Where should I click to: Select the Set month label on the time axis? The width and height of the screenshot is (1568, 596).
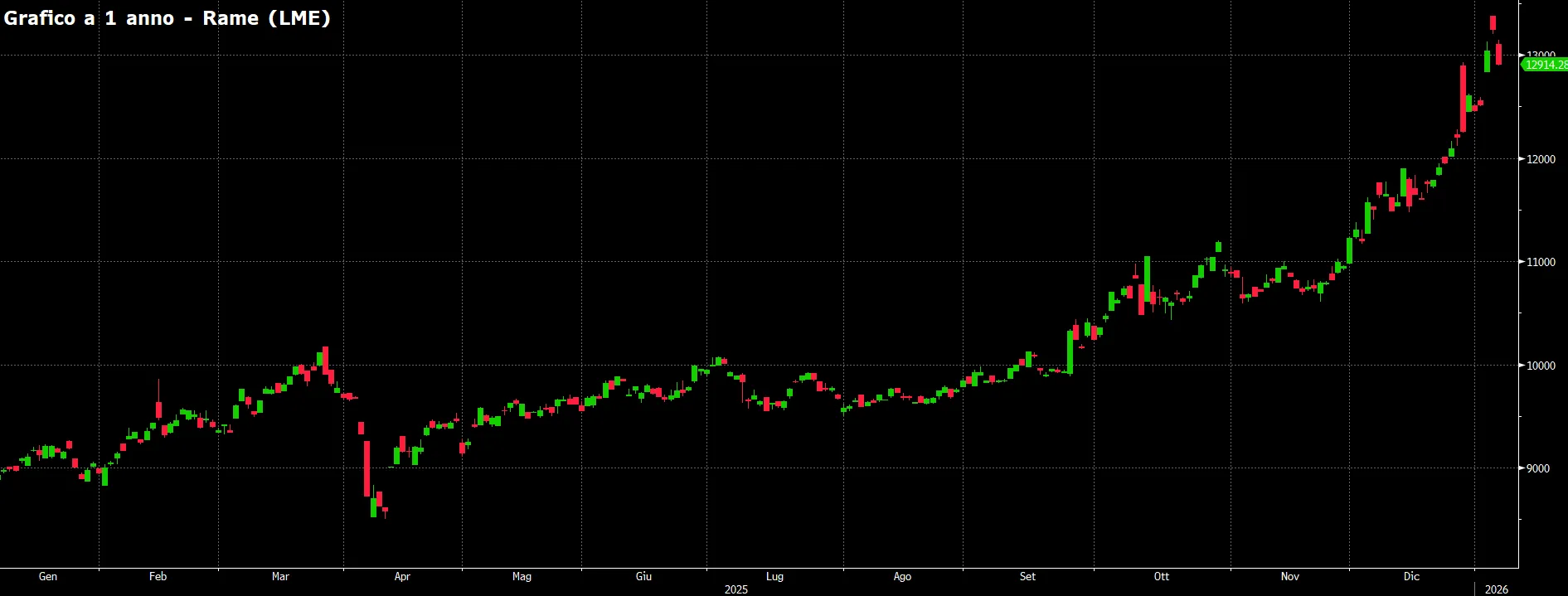[x=1027, y=576]
